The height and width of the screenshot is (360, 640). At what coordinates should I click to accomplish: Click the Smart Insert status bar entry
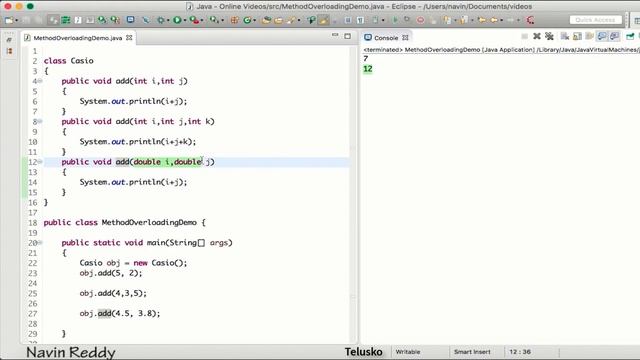(x=472, y=352)
